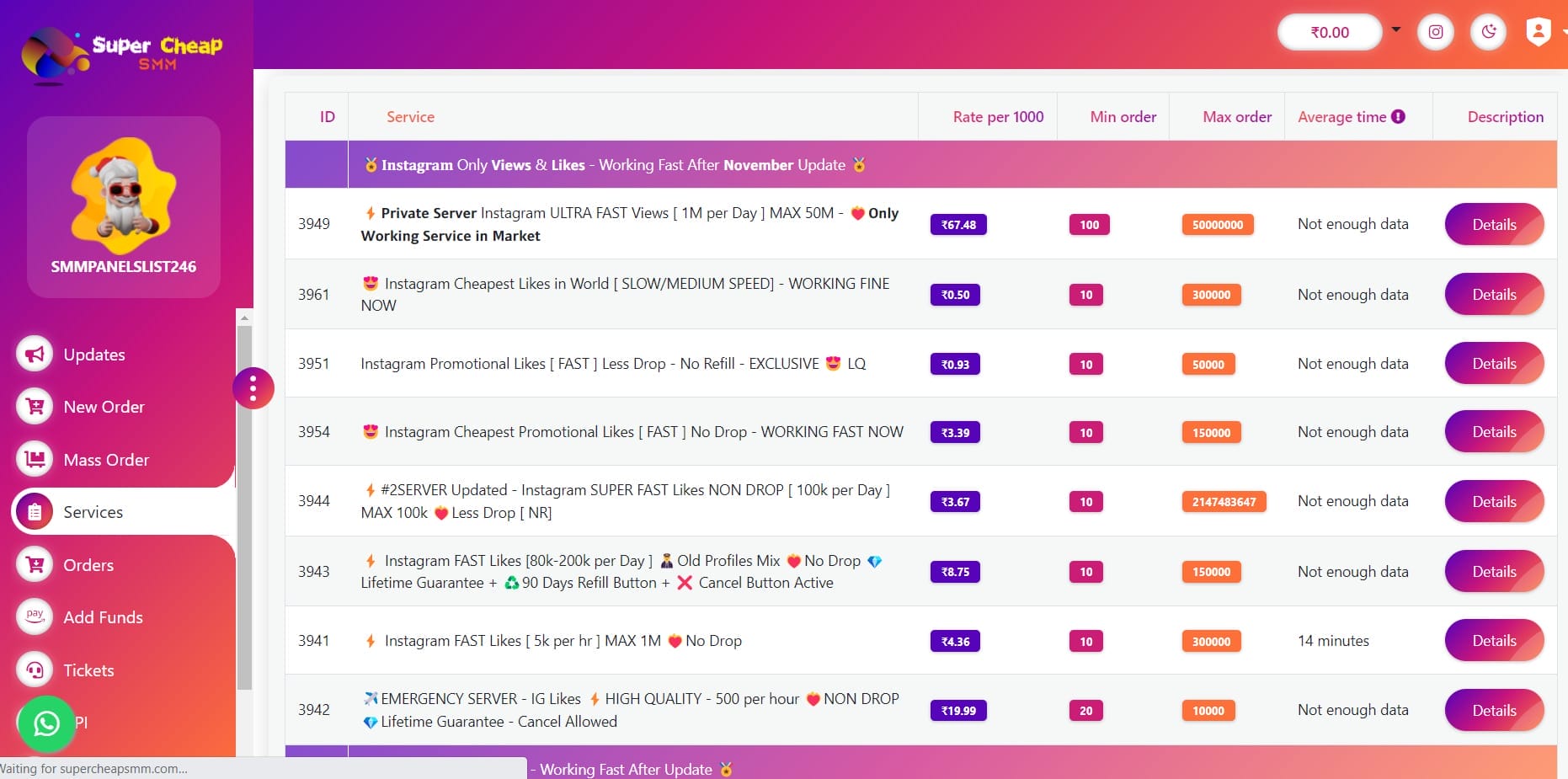
Task: Click the ₹3.67 rate badge
Action: click(x=955, y=502)
